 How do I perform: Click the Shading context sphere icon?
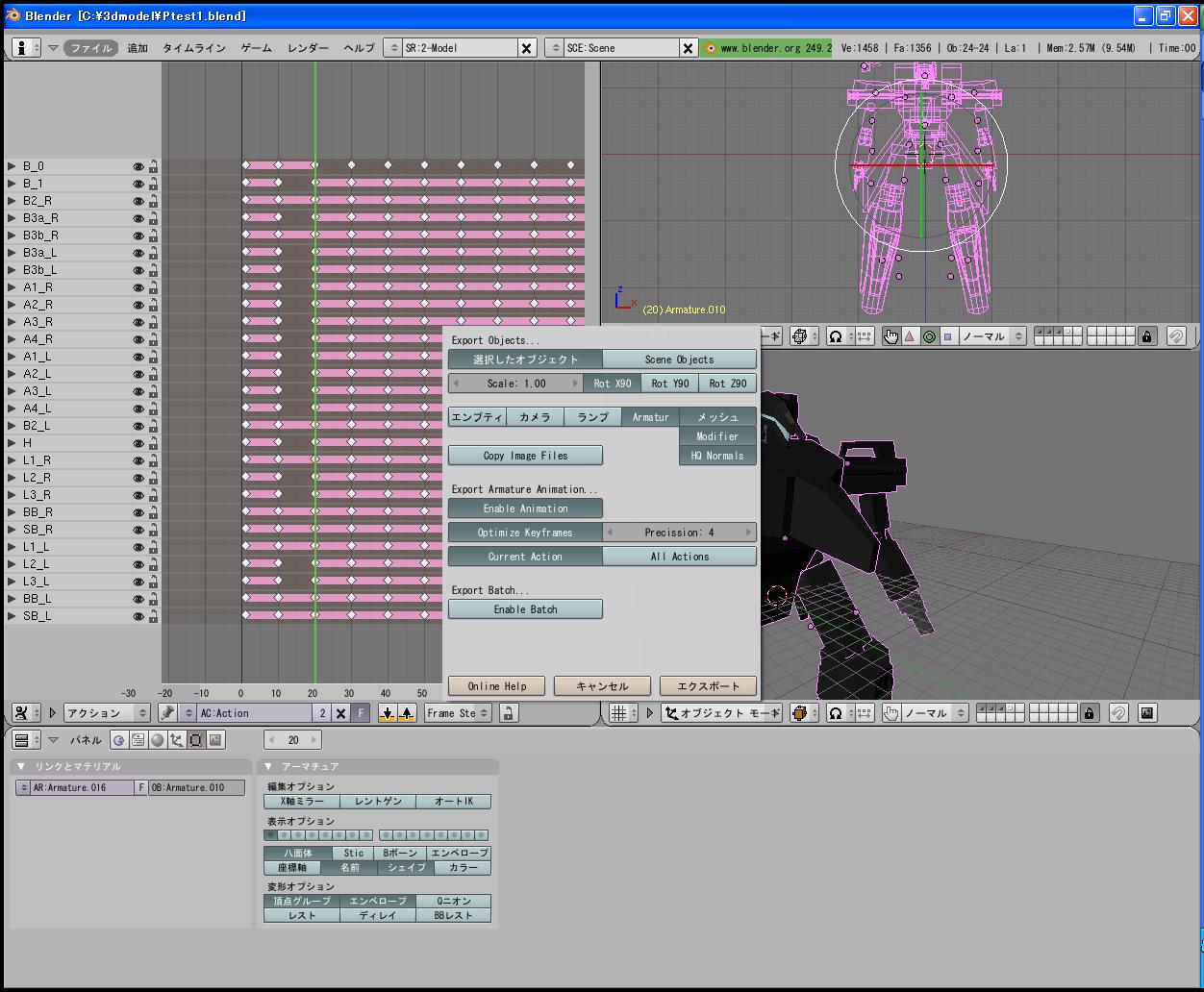(157, 740)
